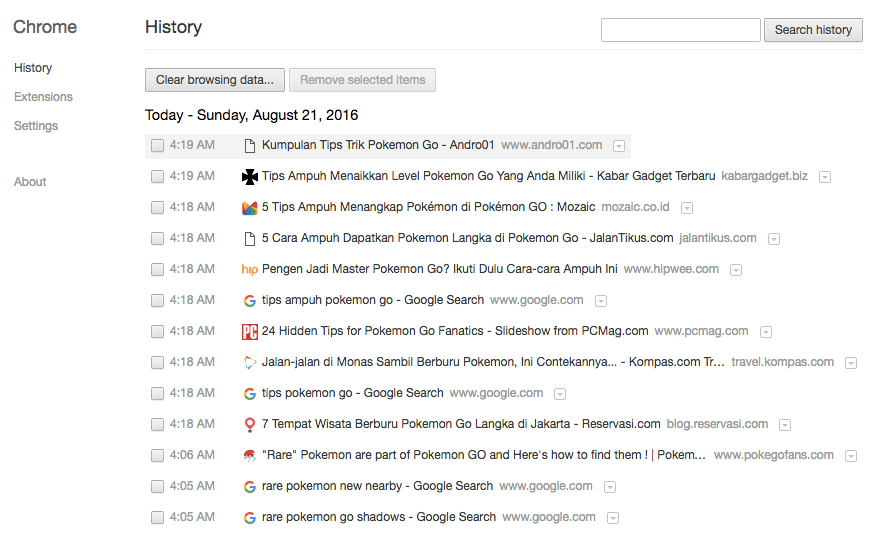Click the Mozaic site favicon
The height and width of the screenshot is (536, 895).
pyautogui.click(x=250, y=208)
